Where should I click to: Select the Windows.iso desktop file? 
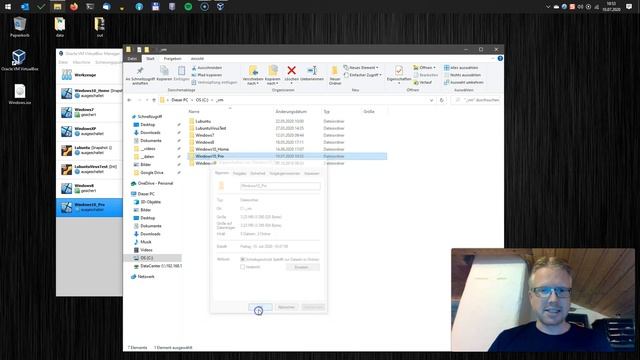[x=20, y=94]
